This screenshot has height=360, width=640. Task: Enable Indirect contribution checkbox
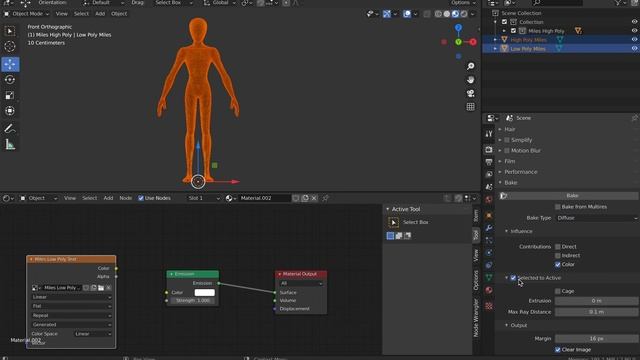[x=558, y=256]
